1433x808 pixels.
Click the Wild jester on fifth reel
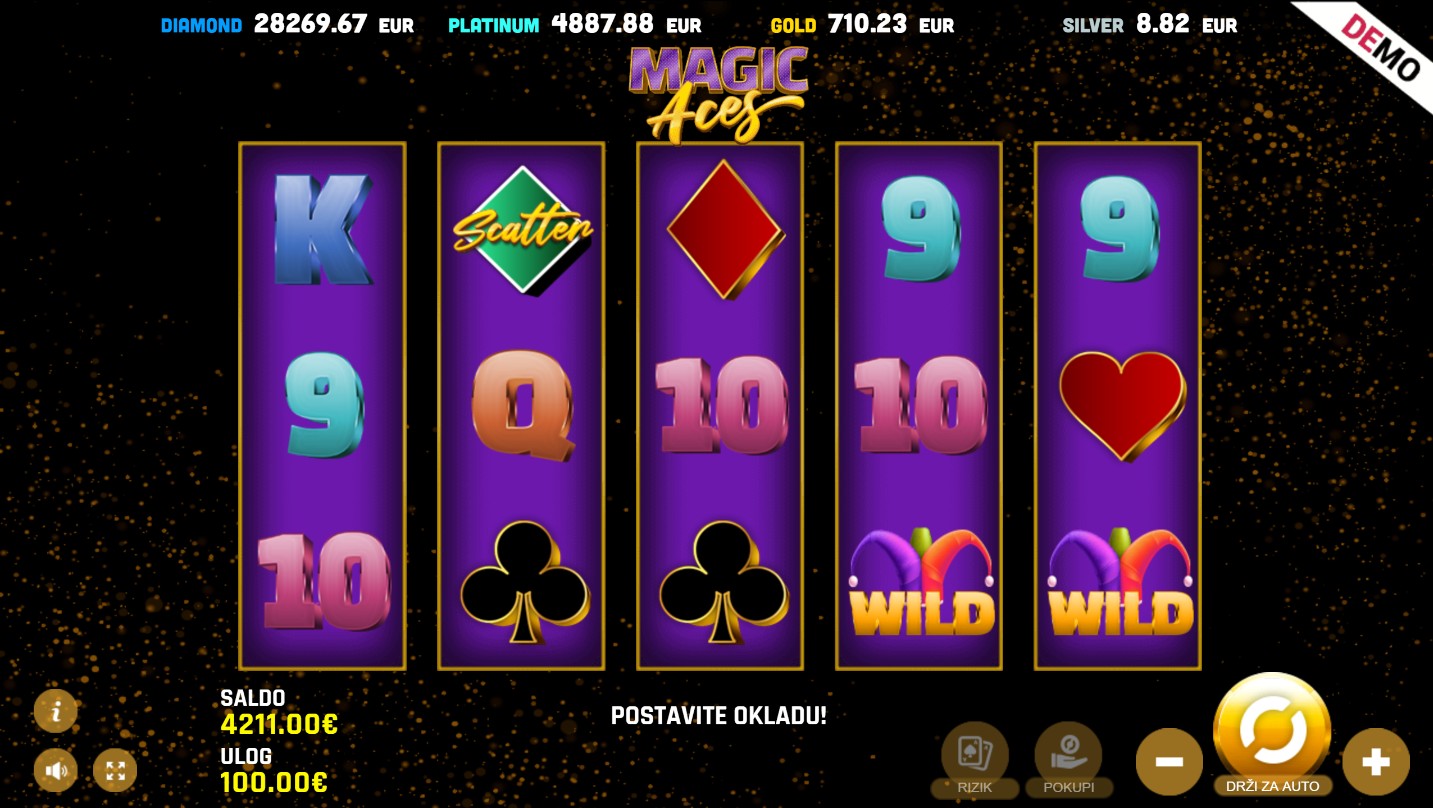[x=1120, y=582]
